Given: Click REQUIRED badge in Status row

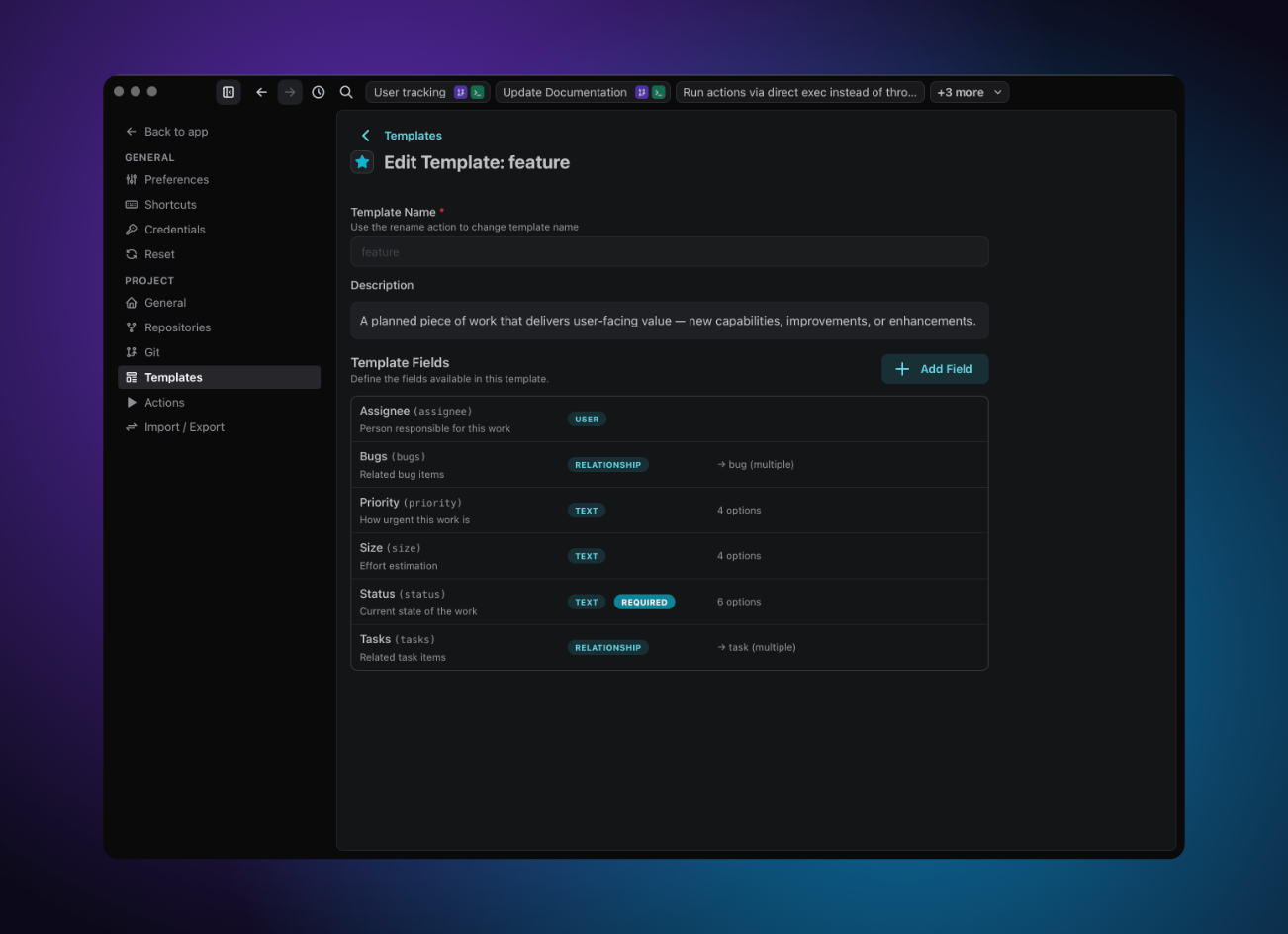Looking at the screenshot, I should pos(644,602).
